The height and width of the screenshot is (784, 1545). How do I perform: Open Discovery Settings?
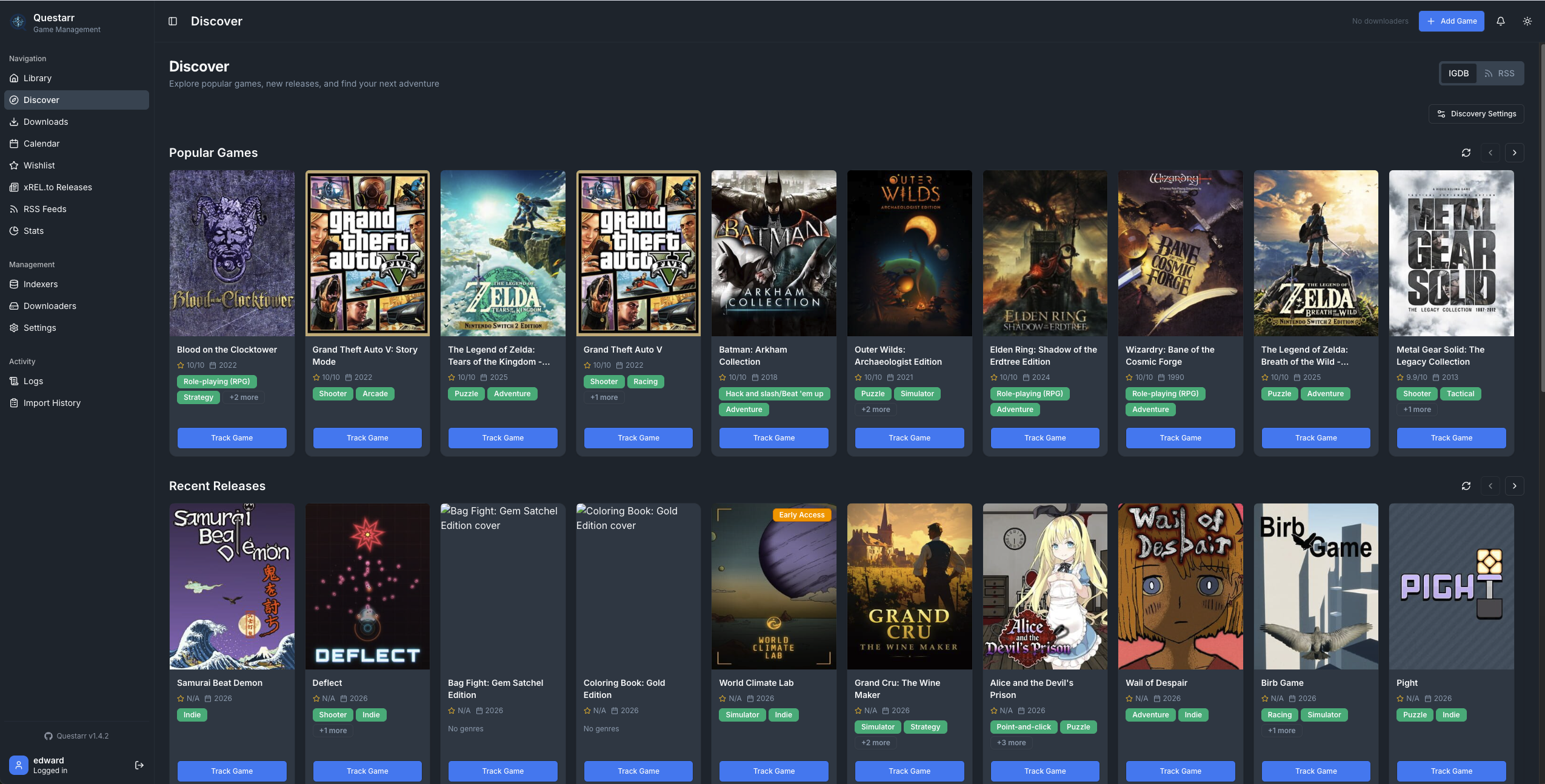coord(1477,114)
